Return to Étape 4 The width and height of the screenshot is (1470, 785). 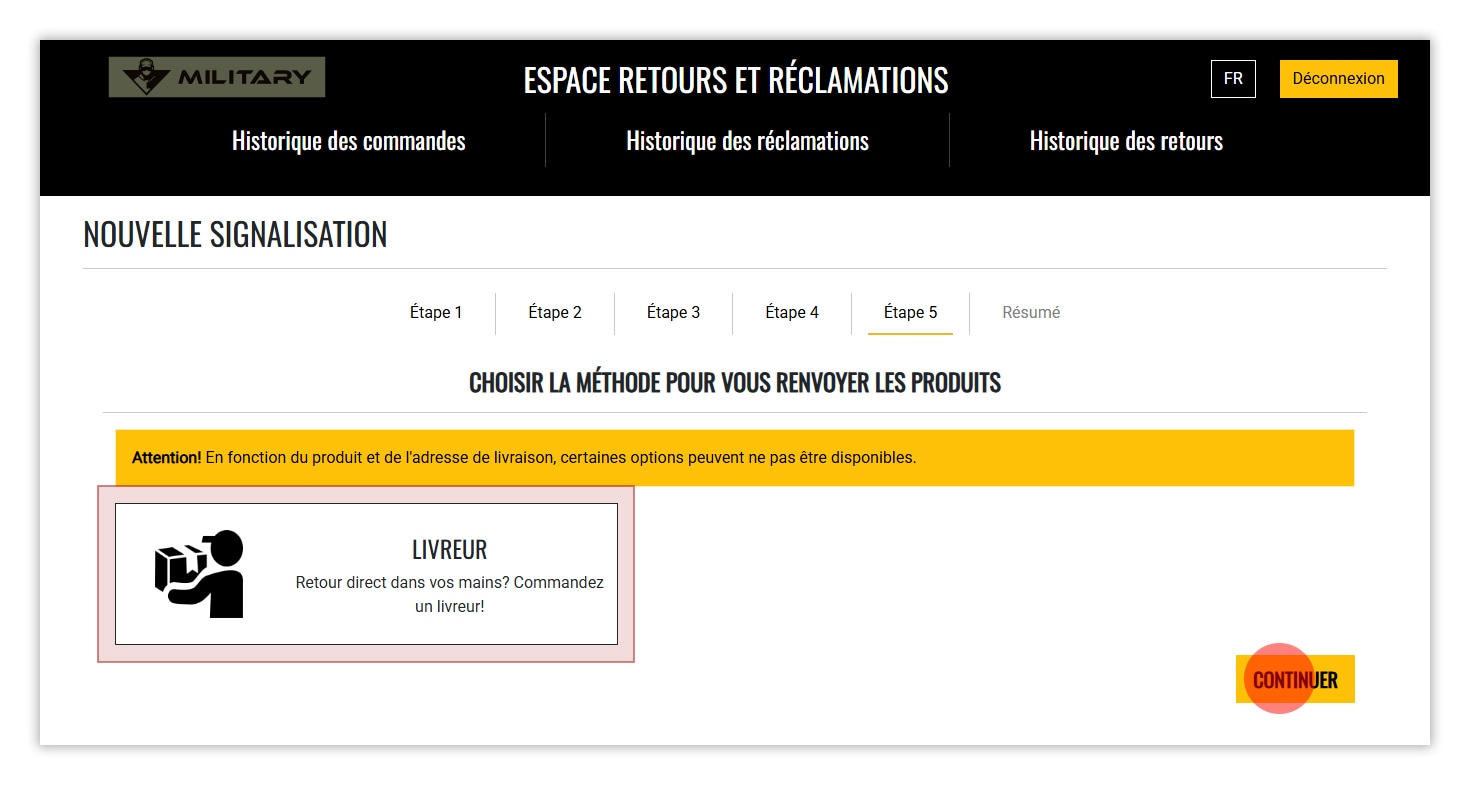click(792, 313)
